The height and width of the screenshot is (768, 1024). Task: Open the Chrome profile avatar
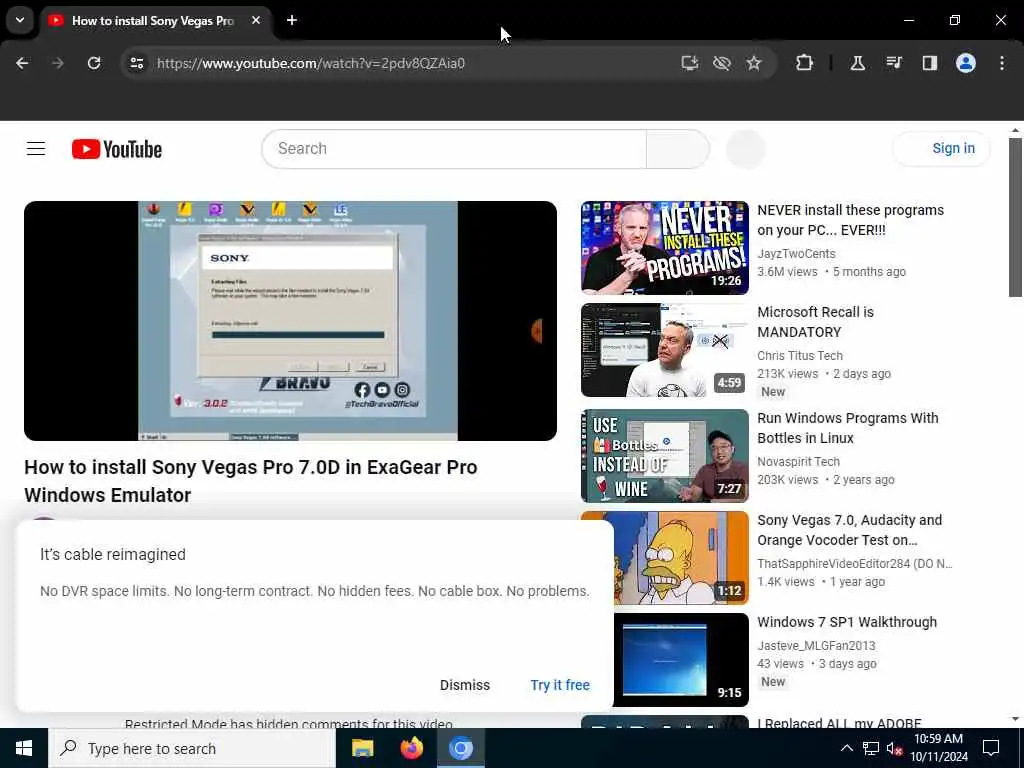(966, 63)
